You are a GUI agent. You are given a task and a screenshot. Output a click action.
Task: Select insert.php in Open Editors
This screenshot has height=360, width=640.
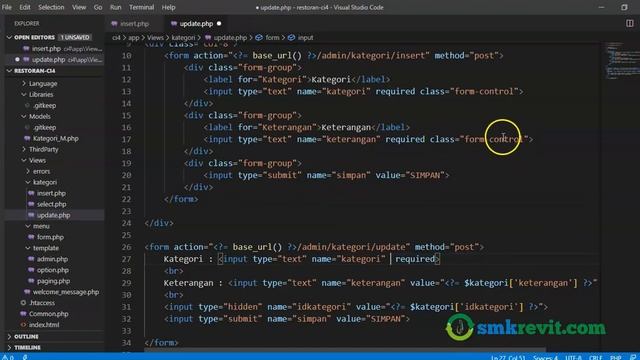point(54,49)
